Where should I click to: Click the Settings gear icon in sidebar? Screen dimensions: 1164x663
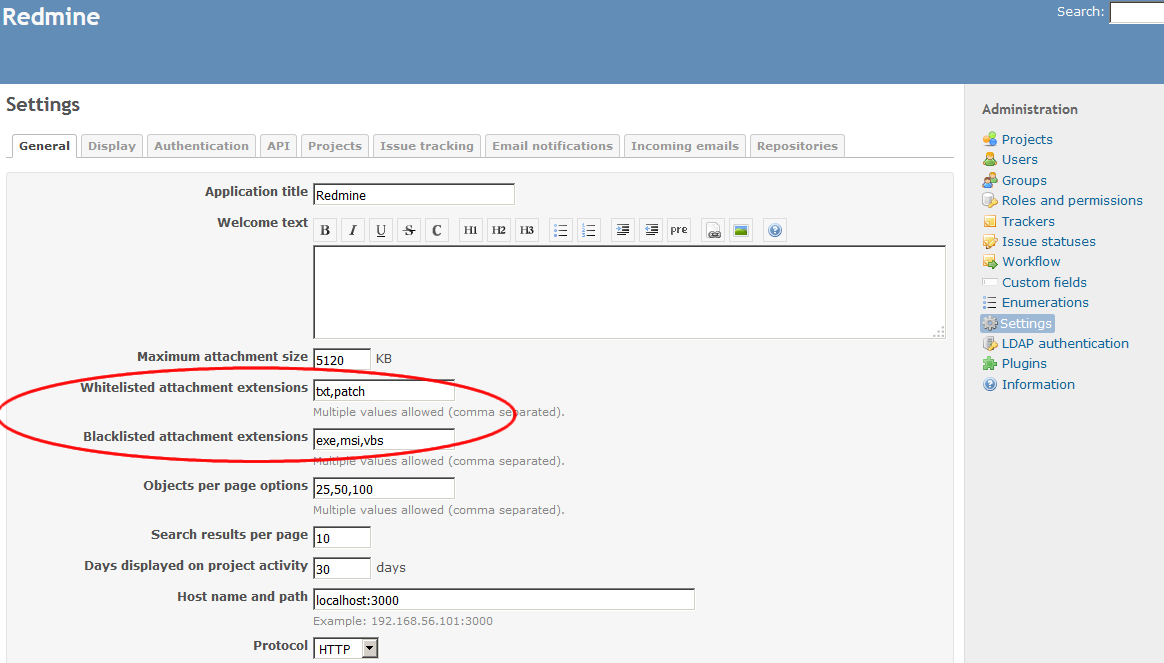point(990,324)
